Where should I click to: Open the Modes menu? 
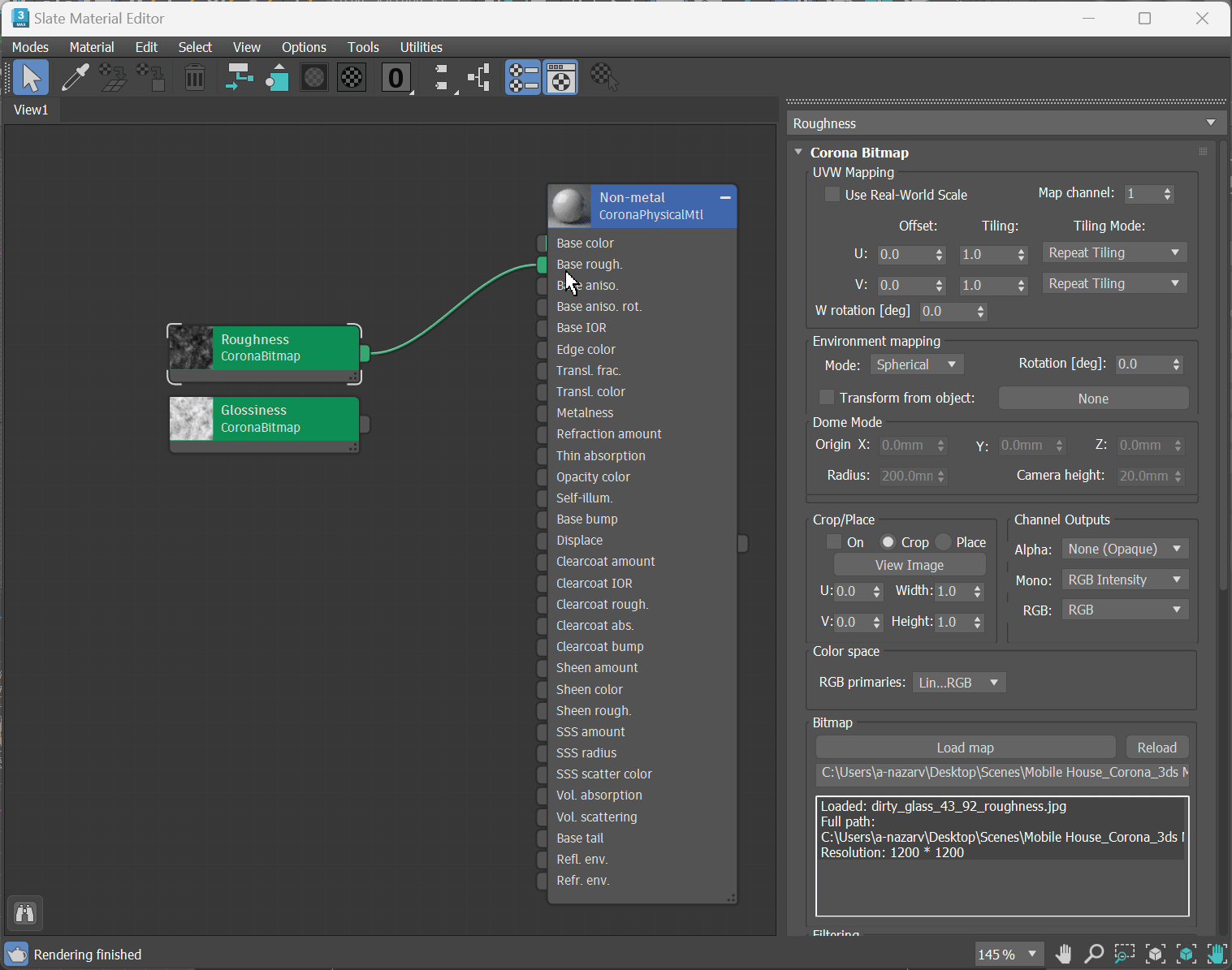31,47
